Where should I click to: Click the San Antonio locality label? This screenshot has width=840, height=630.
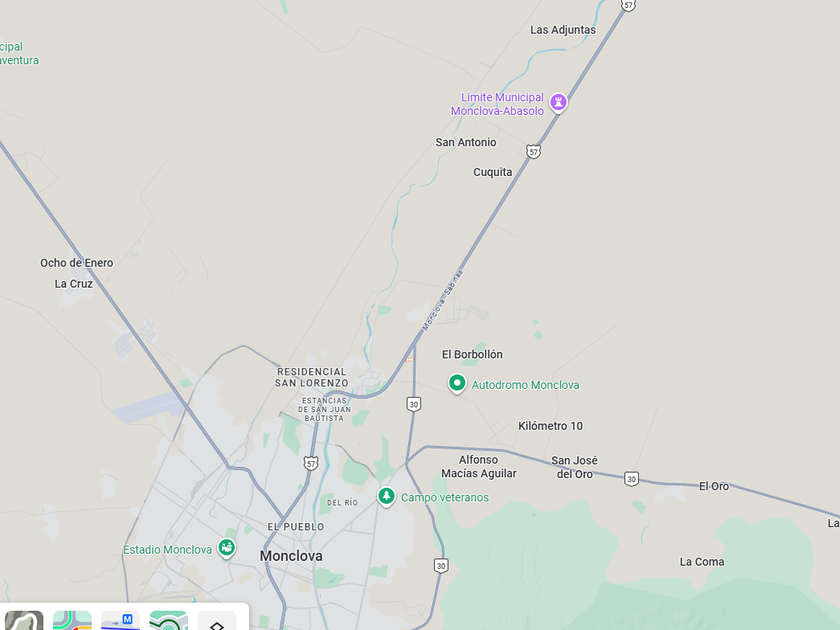tap(466, 142)
